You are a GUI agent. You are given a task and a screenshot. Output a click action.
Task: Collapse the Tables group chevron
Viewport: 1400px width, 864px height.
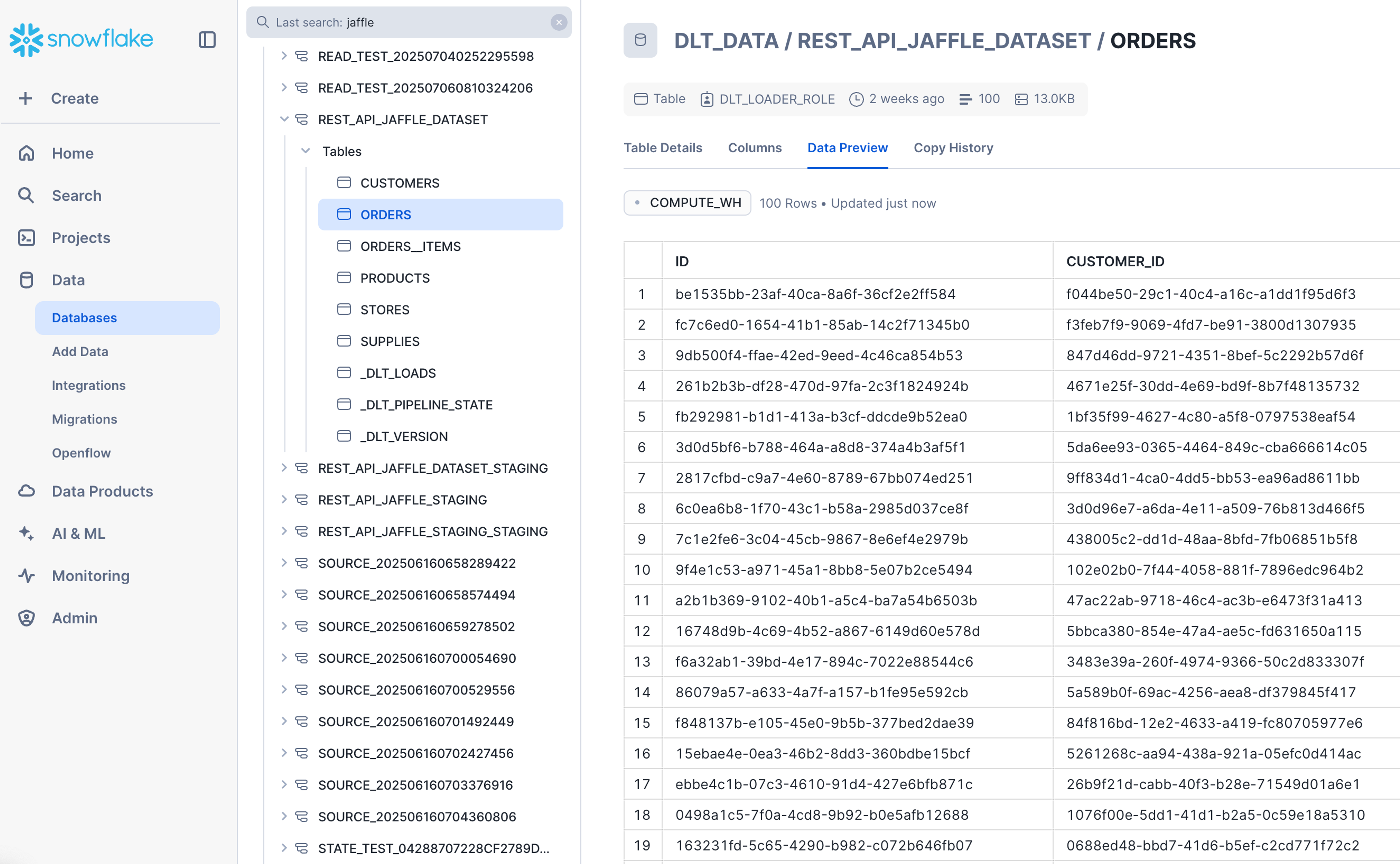pyautogui.click(x=306, y=151)
